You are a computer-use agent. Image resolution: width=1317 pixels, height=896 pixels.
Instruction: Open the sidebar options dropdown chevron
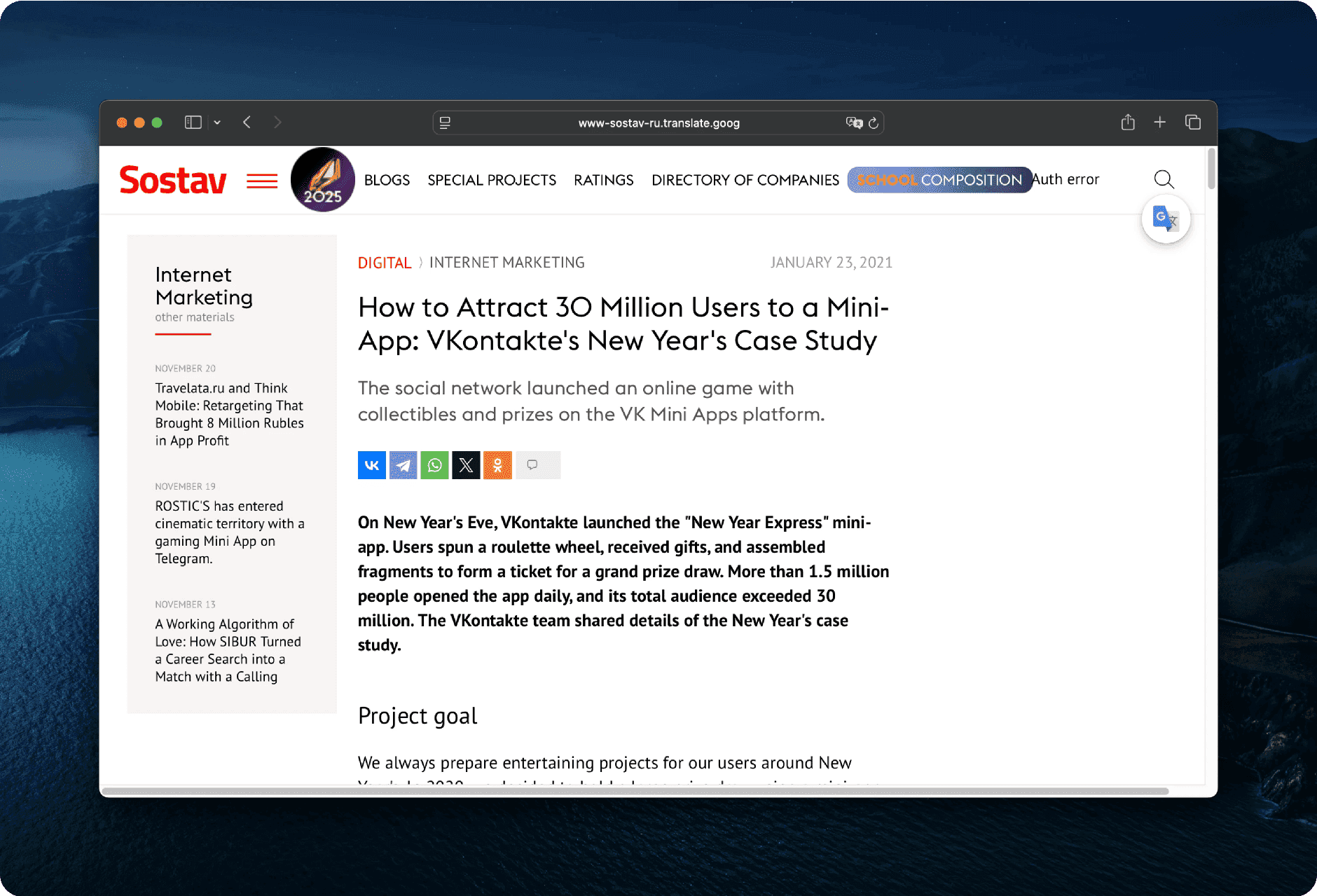click(x=217, y=123)
